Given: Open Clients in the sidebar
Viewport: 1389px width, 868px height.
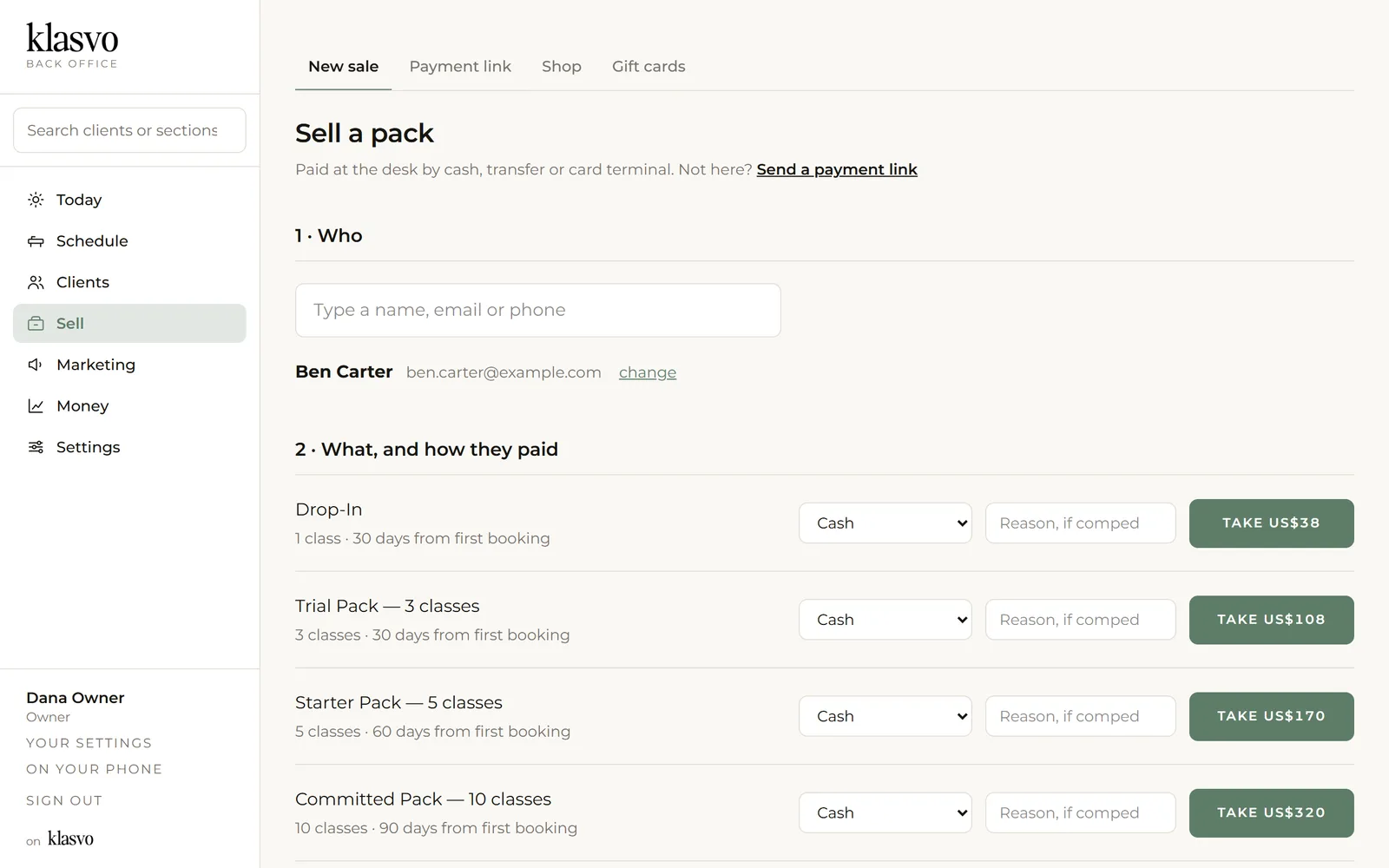Looking at the screenshot, I should click(x=129, y=282).
